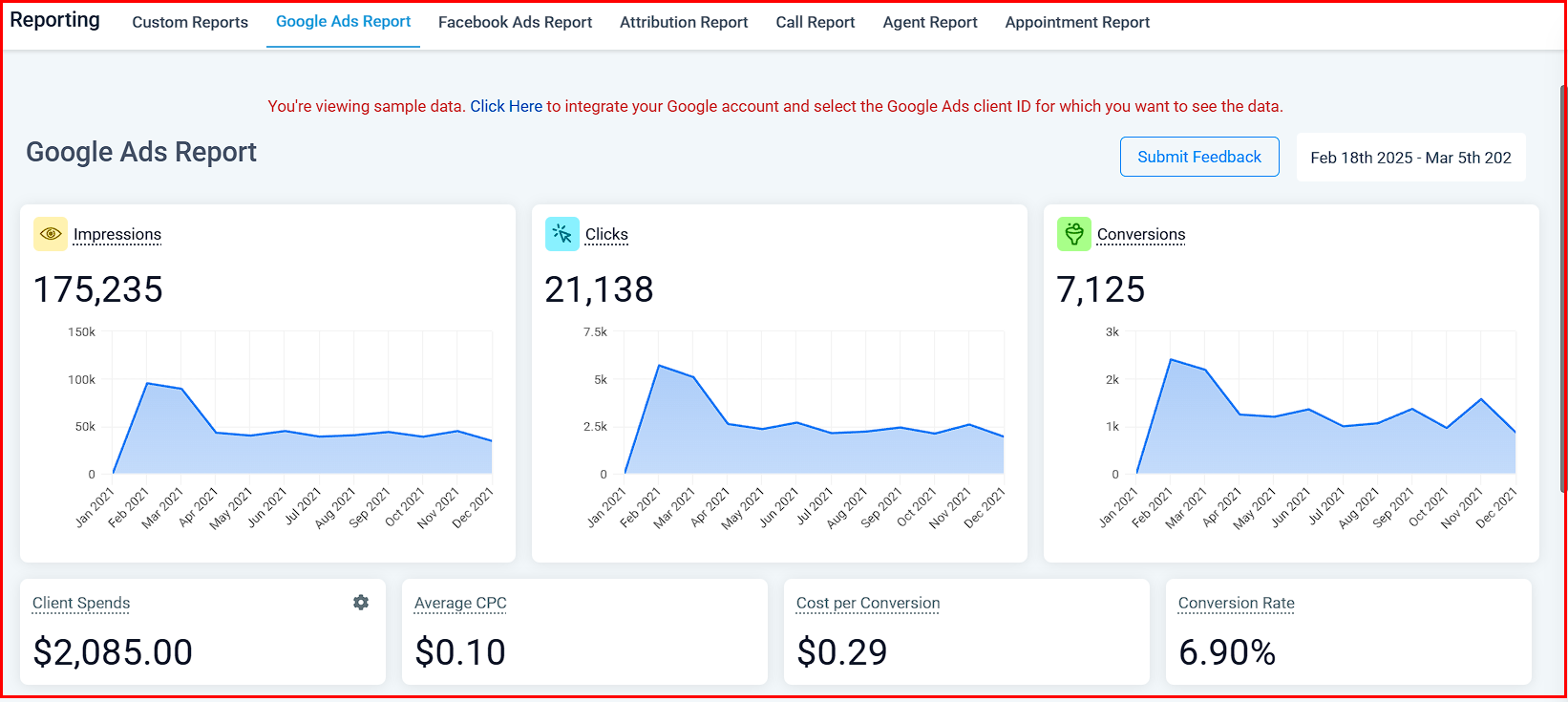Image resolution: width=1568 pixels, height=702 pixels.
Task: Click the Client Spends label
Action: point(81,603)
